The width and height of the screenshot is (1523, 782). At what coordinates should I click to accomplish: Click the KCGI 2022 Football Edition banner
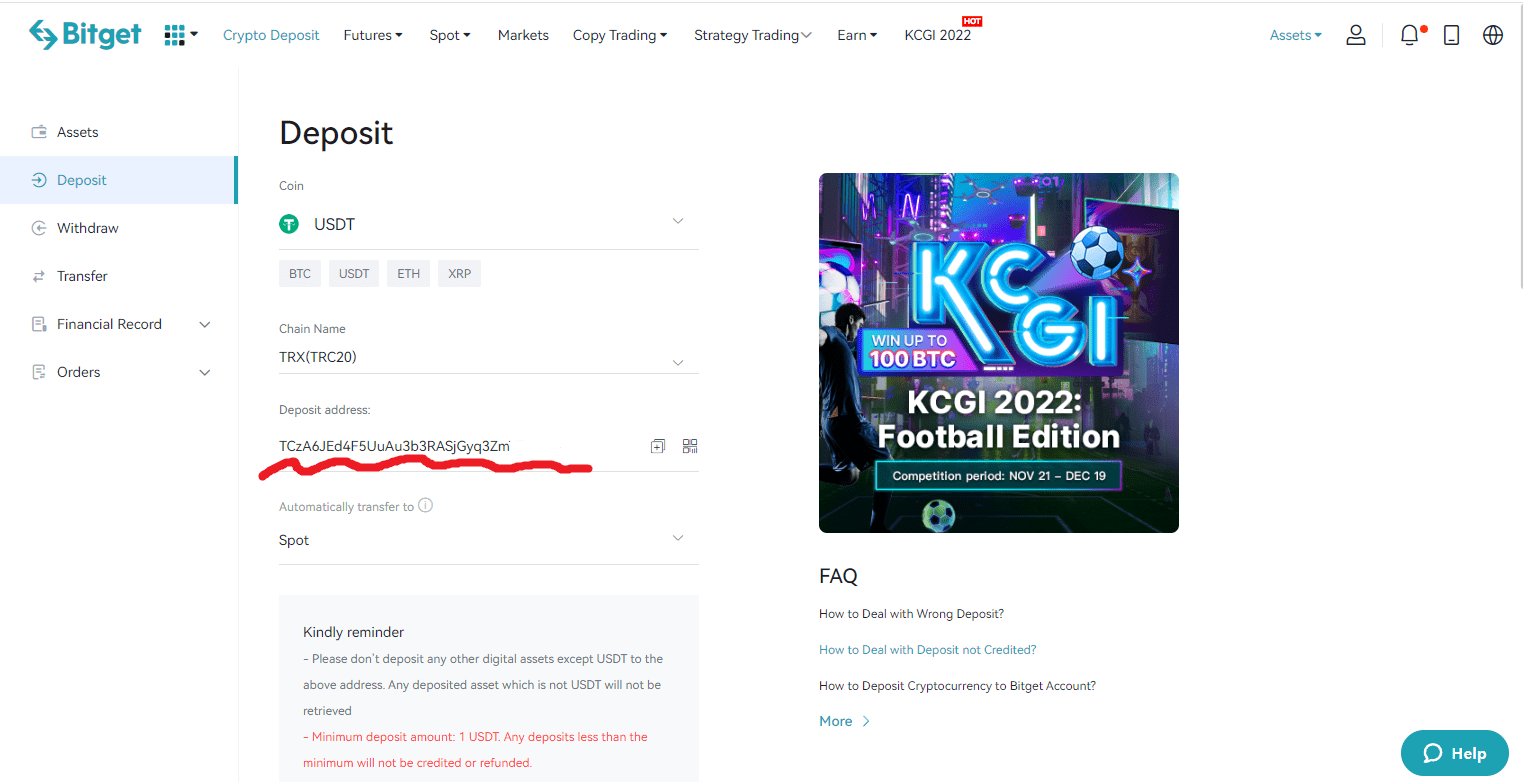(998, 352)
